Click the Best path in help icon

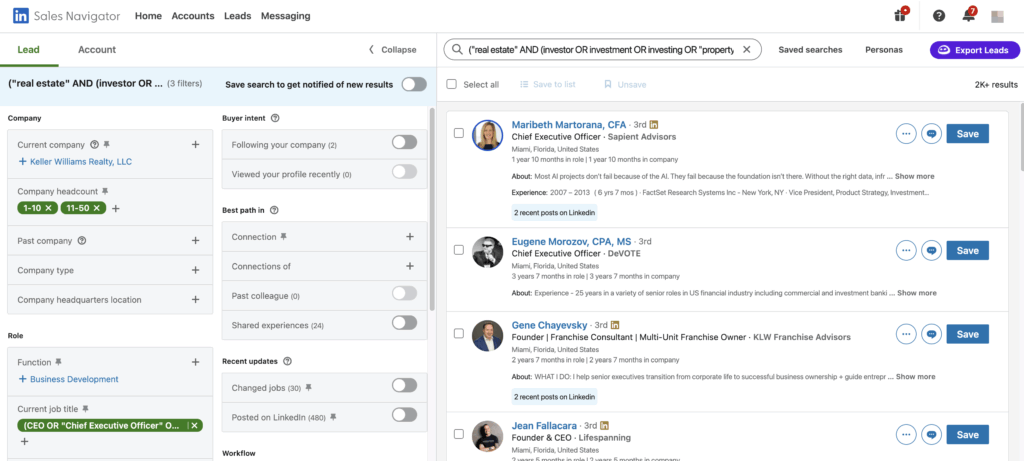tap(274, 210)
